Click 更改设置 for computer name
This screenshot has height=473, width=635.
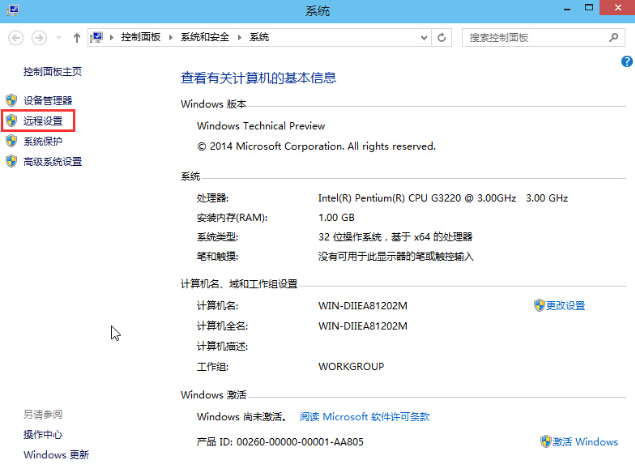(565, 306)
